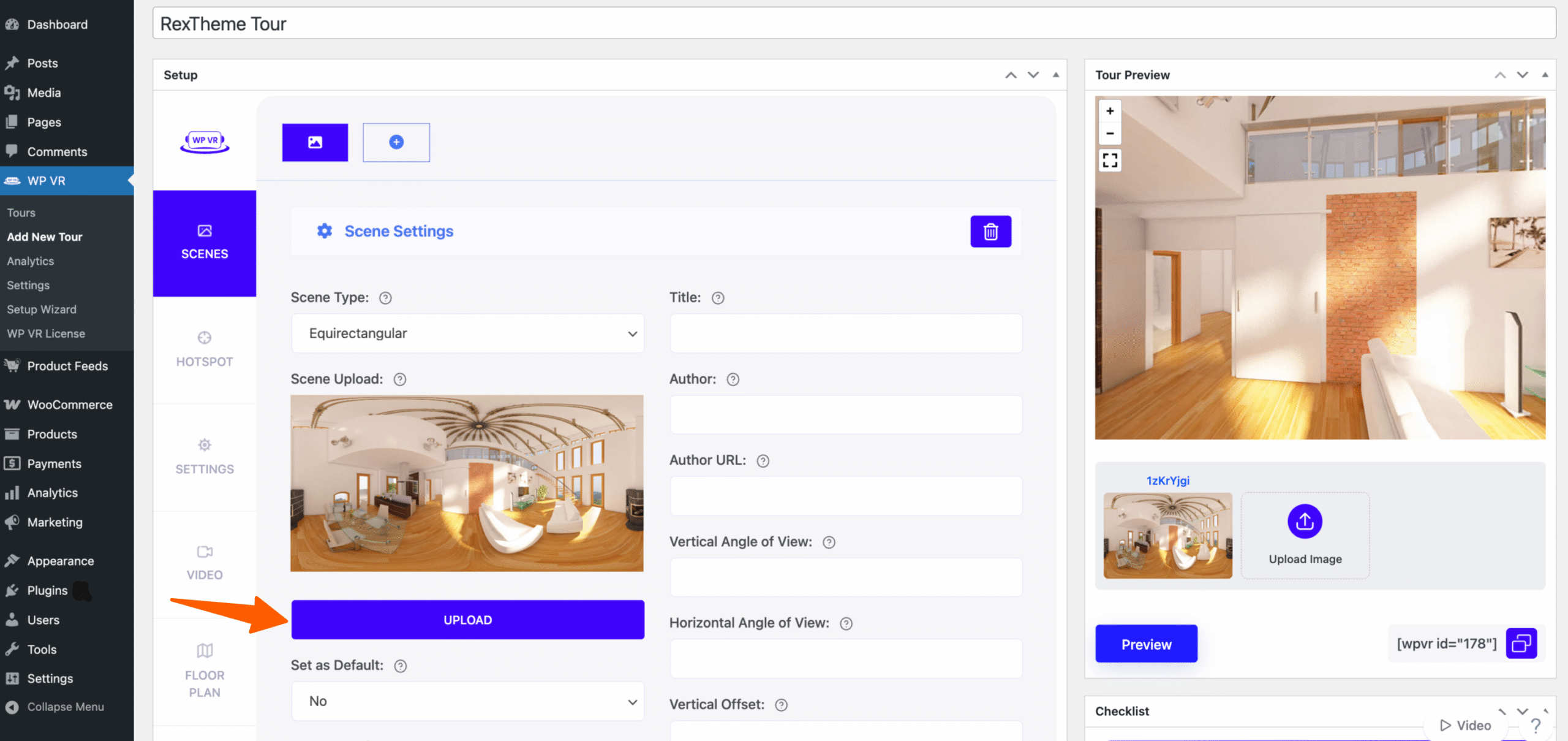Image resolution: width=1568 pixels, height=741 pixels.
Task: Collapse Tour Preview panel toggle arrow
Action: 1545,75
